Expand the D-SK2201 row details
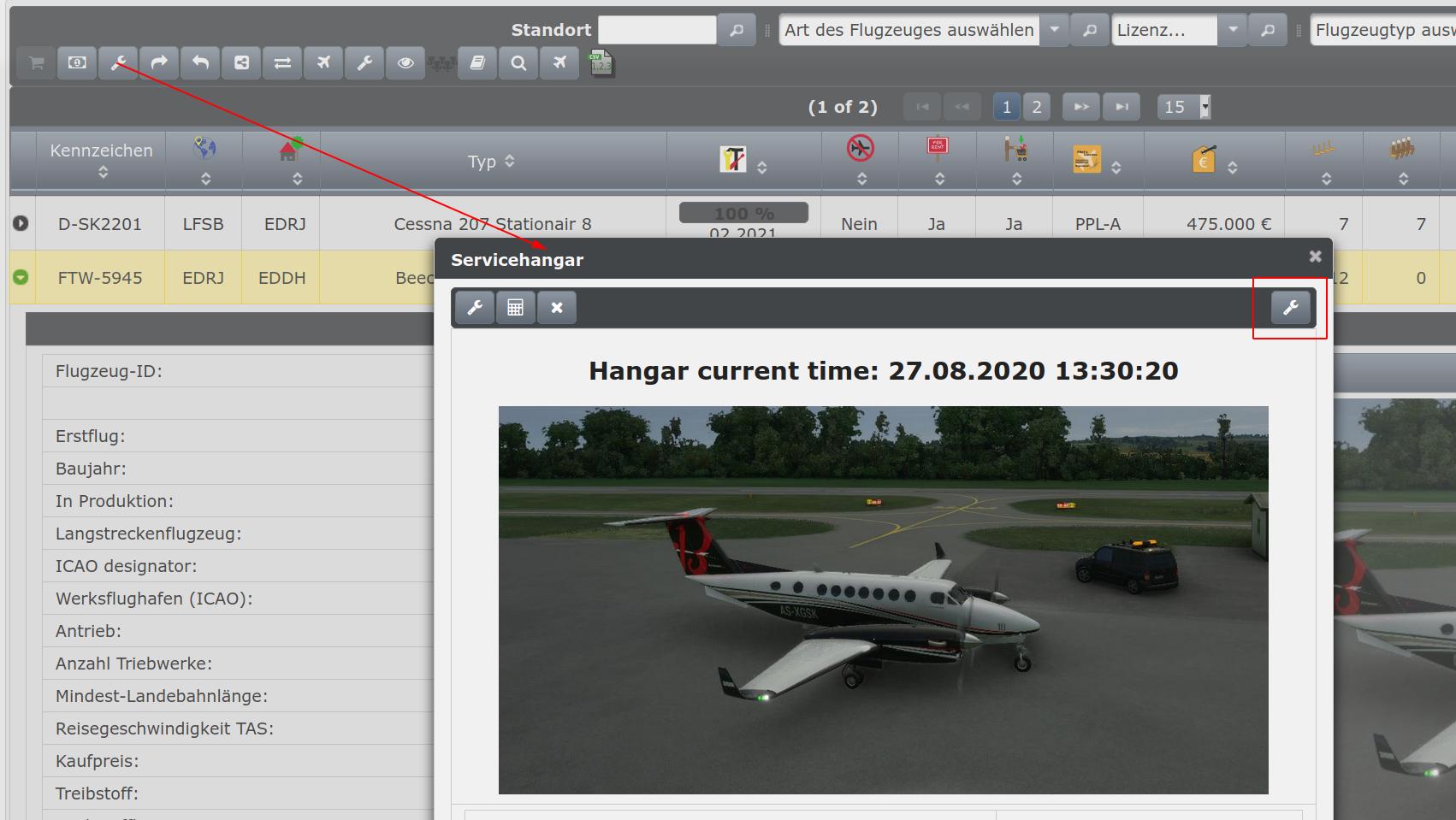 [x=21, y=223]
